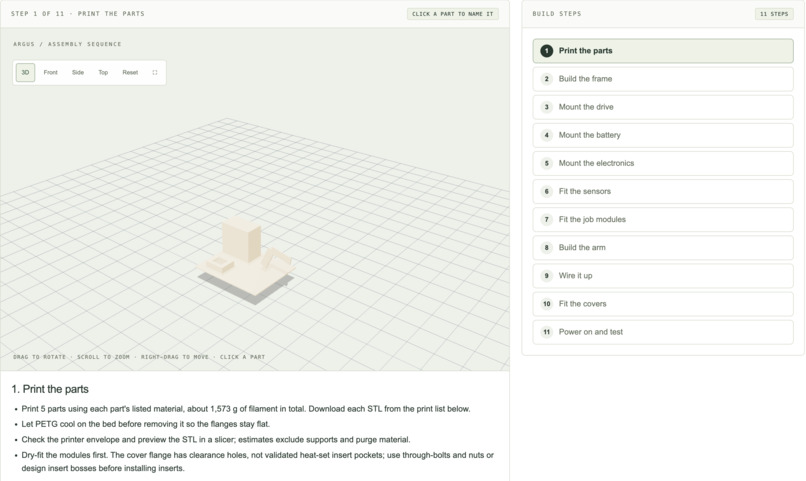This screenshot has width=806, height=481.
Task: Click 'STEP 1 OF 11 · PRINT THE PARTS' header
Action: coord(78,14)
